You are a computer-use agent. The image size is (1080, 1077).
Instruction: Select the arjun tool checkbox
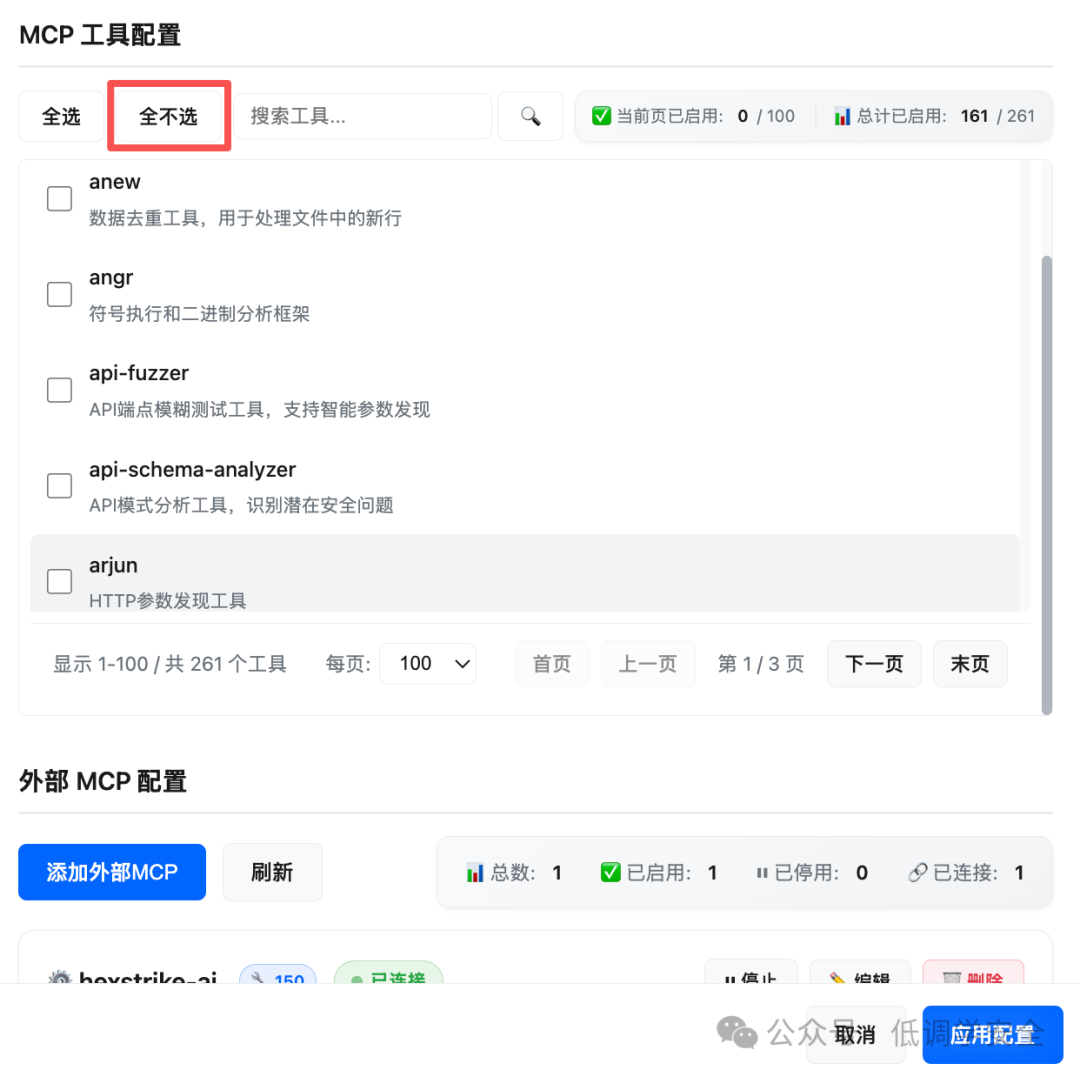59,582
